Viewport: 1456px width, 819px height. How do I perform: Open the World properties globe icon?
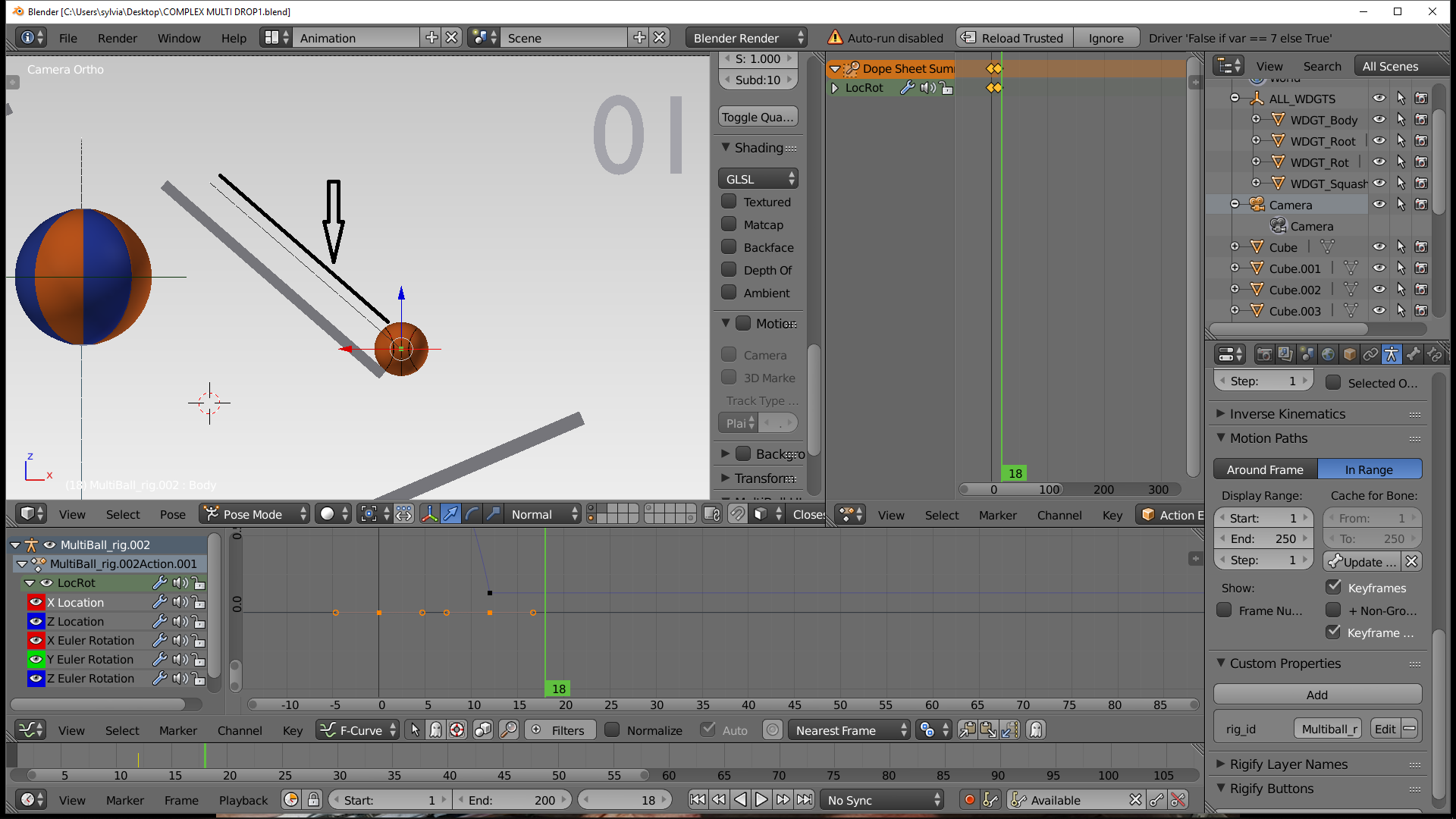tap(1328, 354)
